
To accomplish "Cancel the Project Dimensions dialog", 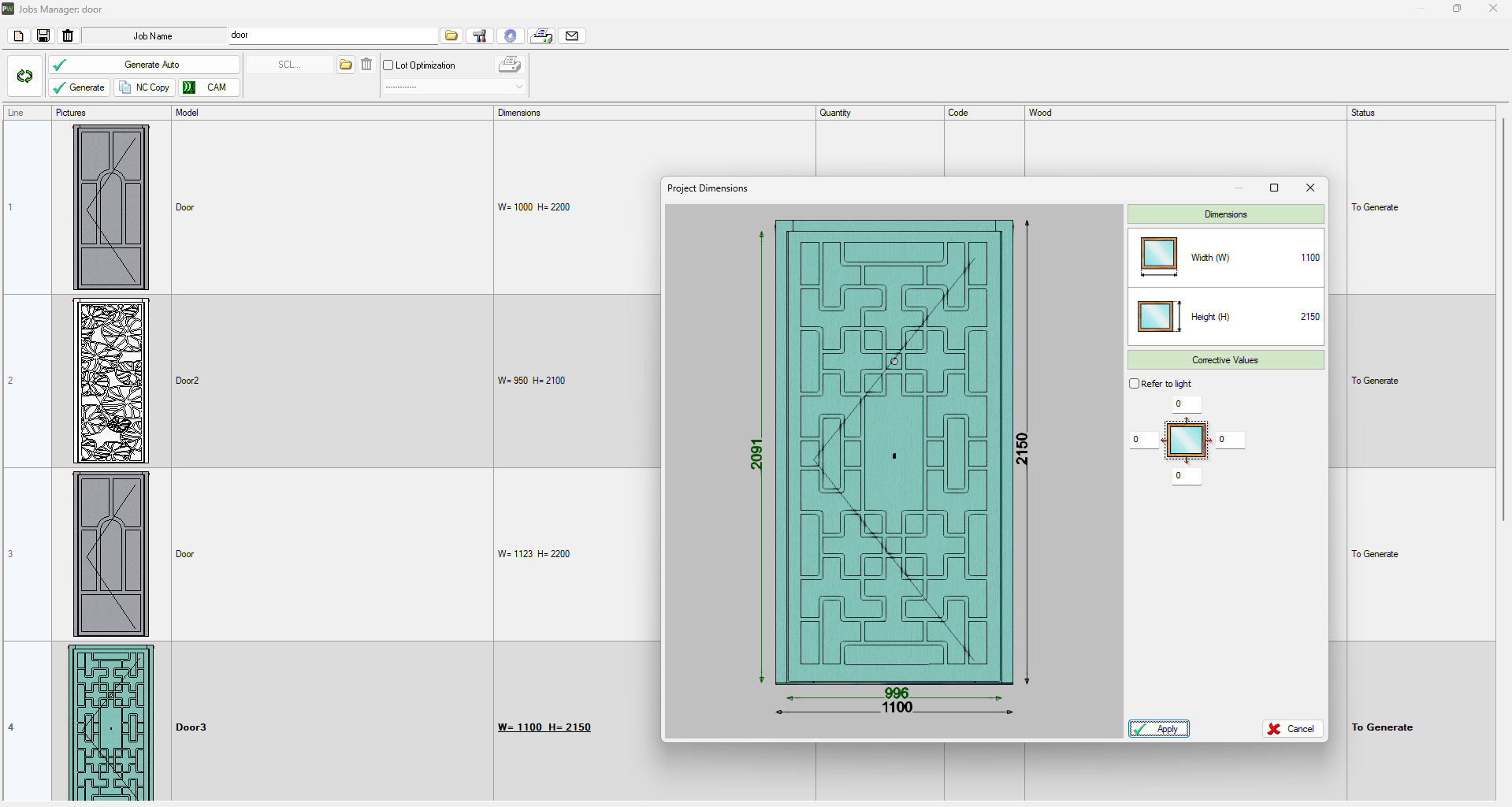I will click(1292, 729).
